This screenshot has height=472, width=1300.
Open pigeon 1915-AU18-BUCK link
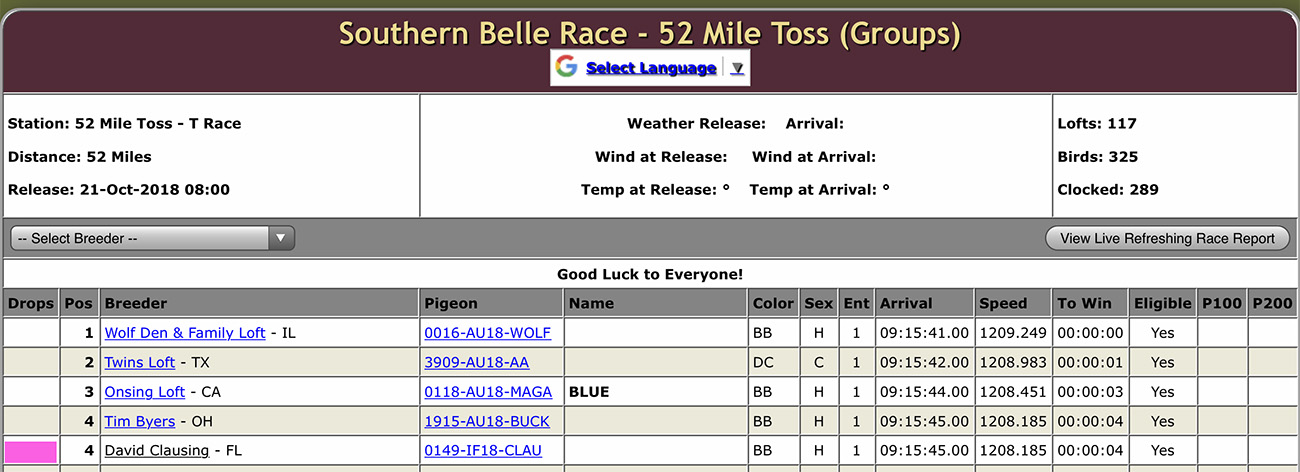point(487,421)
